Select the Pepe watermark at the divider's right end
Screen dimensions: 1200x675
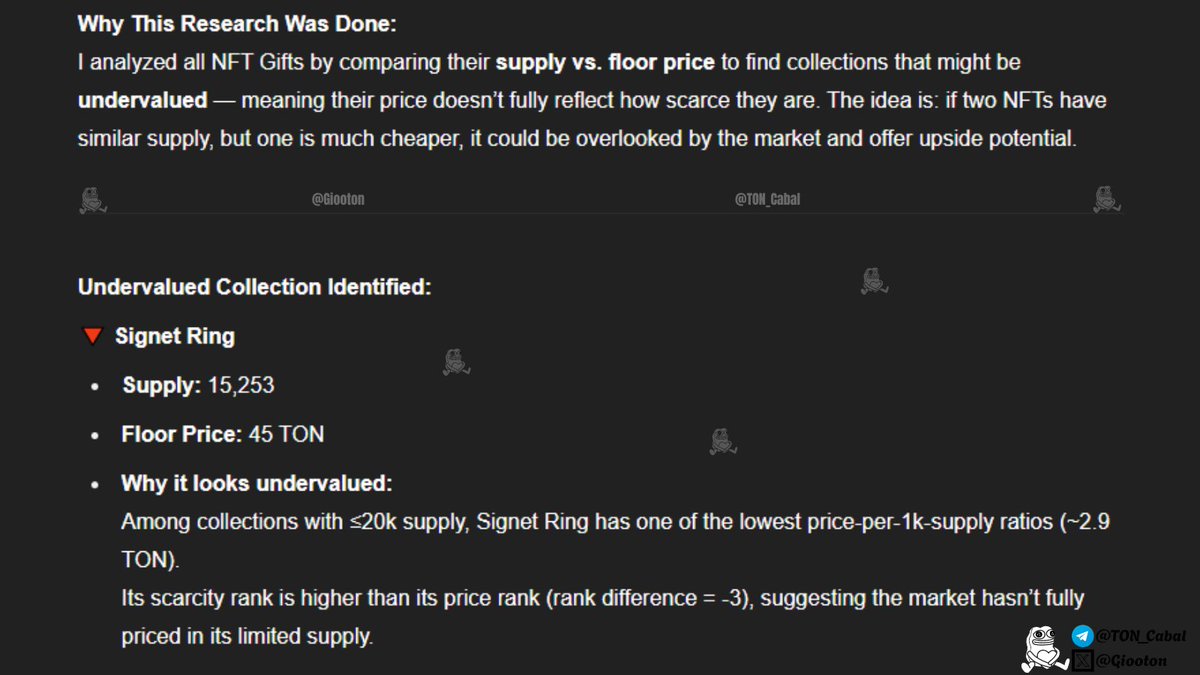[1105, 199]
